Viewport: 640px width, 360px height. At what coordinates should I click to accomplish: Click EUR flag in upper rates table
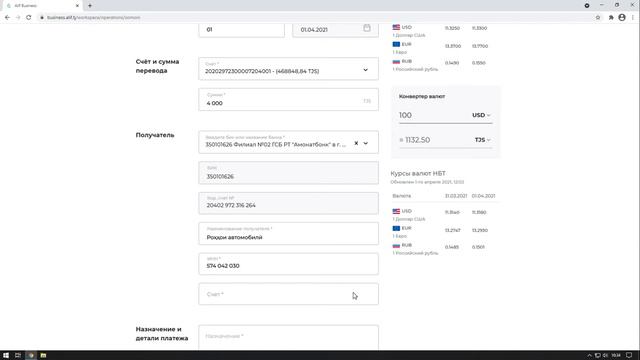[396, 44]
